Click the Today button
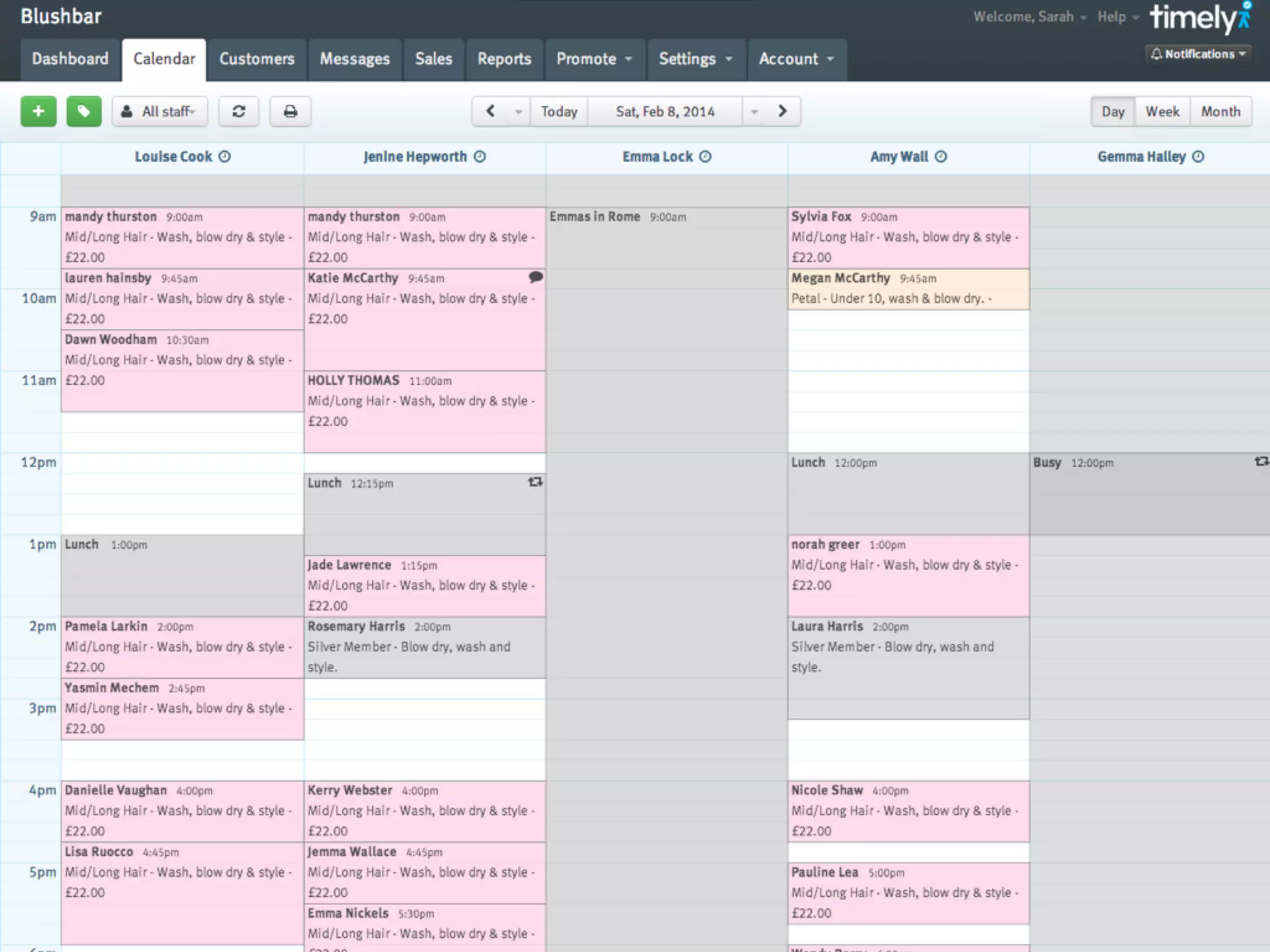Viewport: 1270px width, 952px height. (559, 112)
